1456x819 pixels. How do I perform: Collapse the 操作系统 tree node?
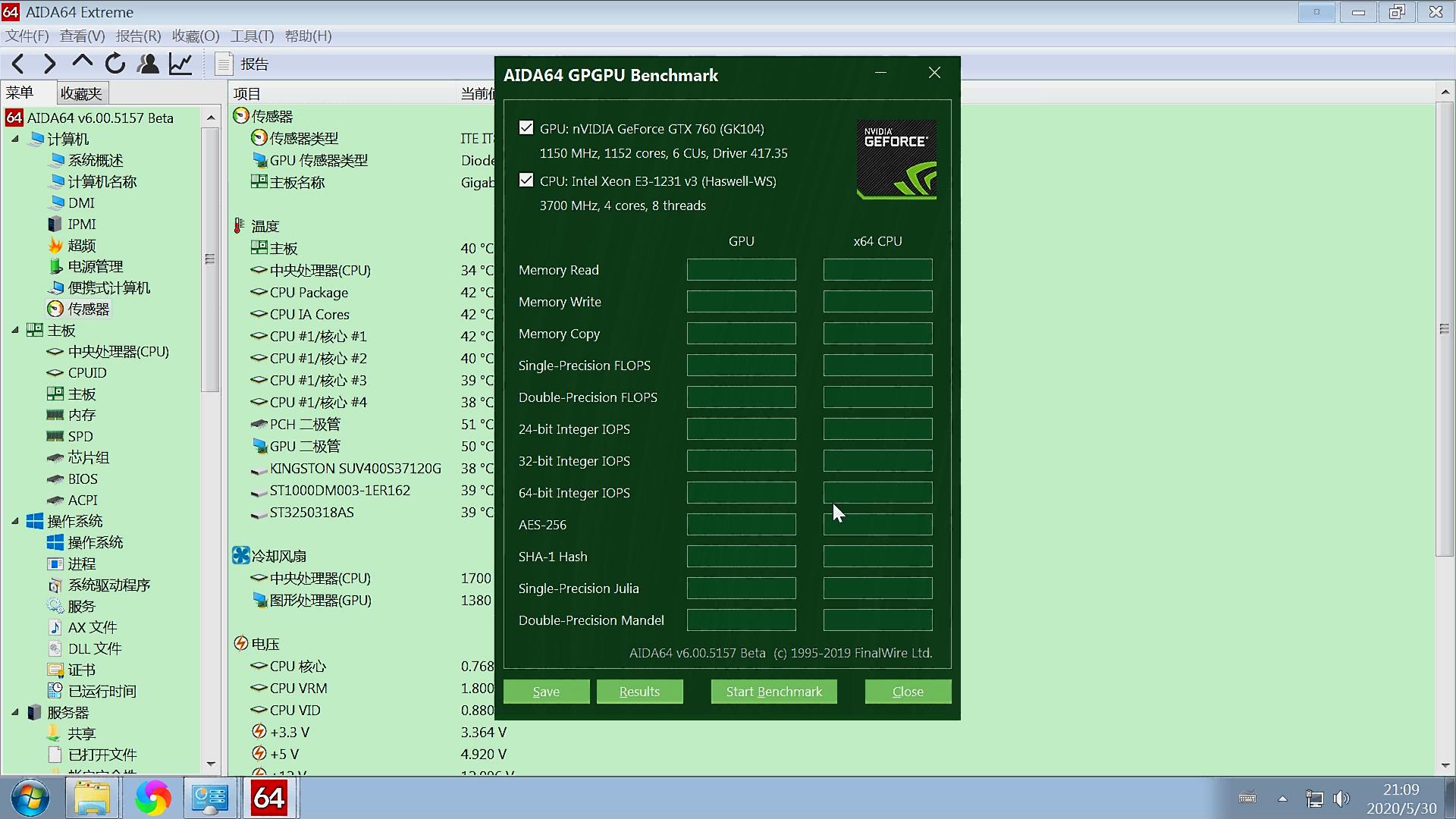tap(15, 521)
